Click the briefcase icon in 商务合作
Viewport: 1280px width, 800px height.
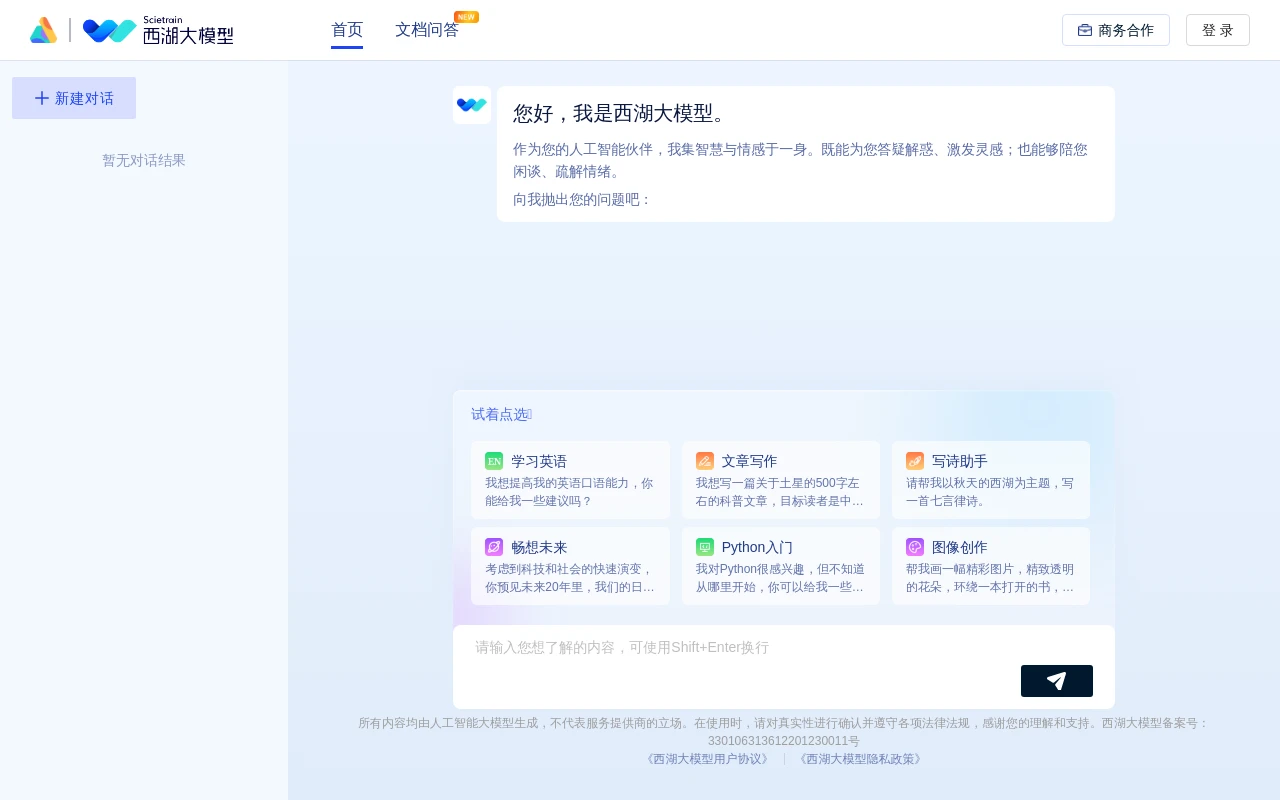1085,30
